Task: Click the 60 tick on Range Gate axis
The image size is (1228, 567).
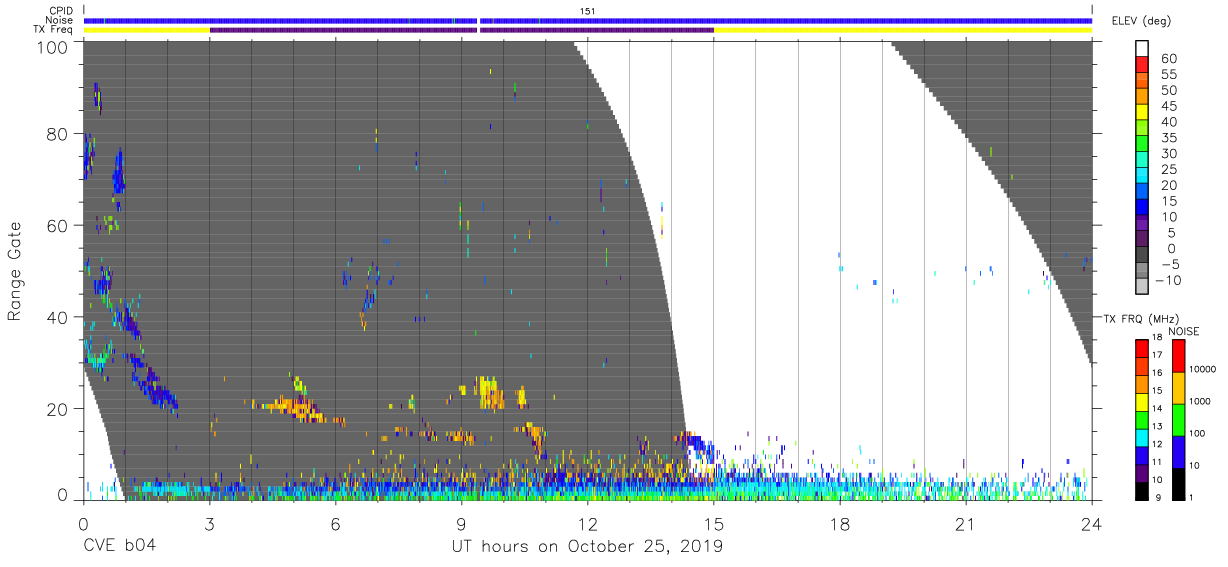Action: pyautogui.click(x=58, y=225)
